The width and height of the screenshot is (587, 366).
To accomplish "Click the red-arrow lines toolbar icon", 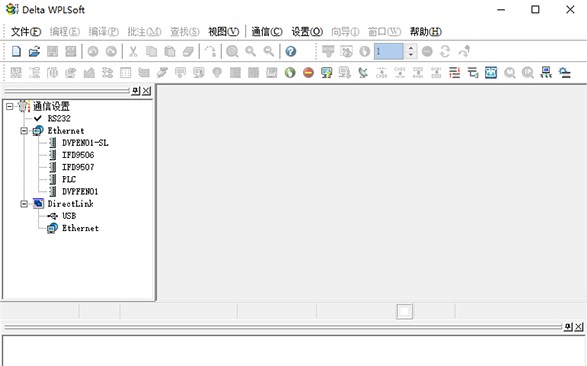I will click(x=454, y=72).
